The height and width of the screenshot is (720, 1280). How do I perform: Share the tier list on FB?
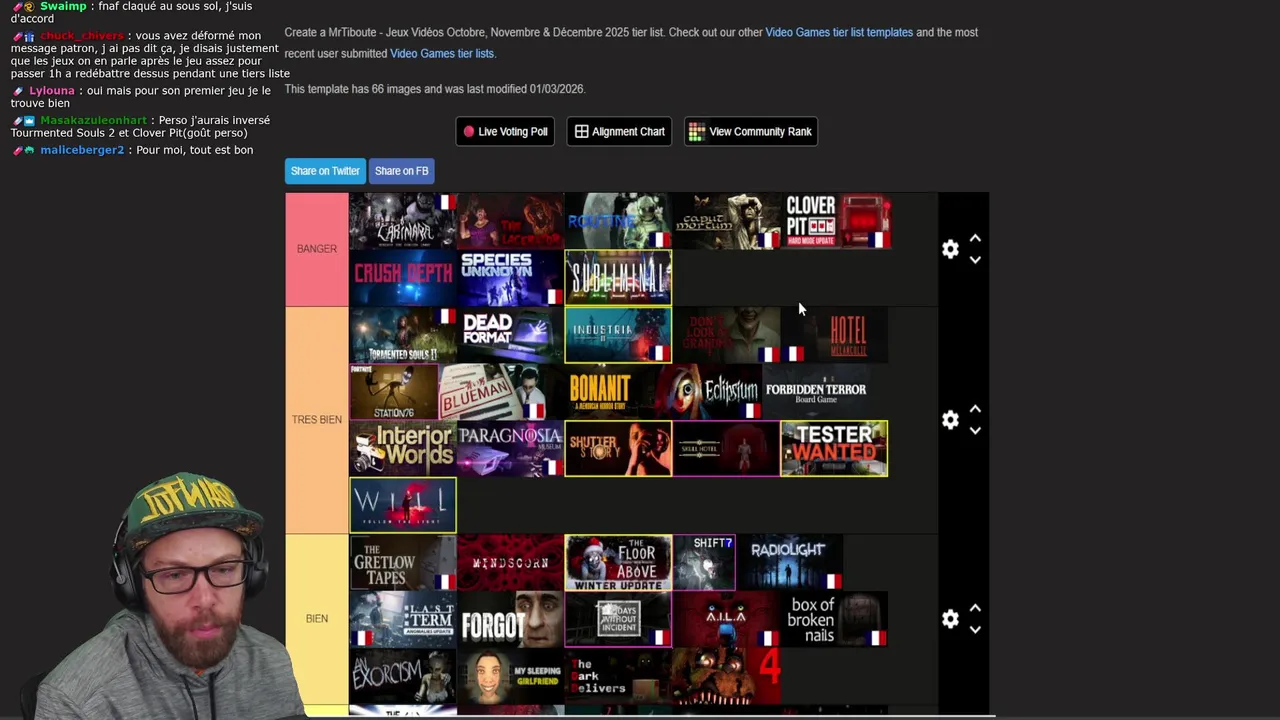401,171
